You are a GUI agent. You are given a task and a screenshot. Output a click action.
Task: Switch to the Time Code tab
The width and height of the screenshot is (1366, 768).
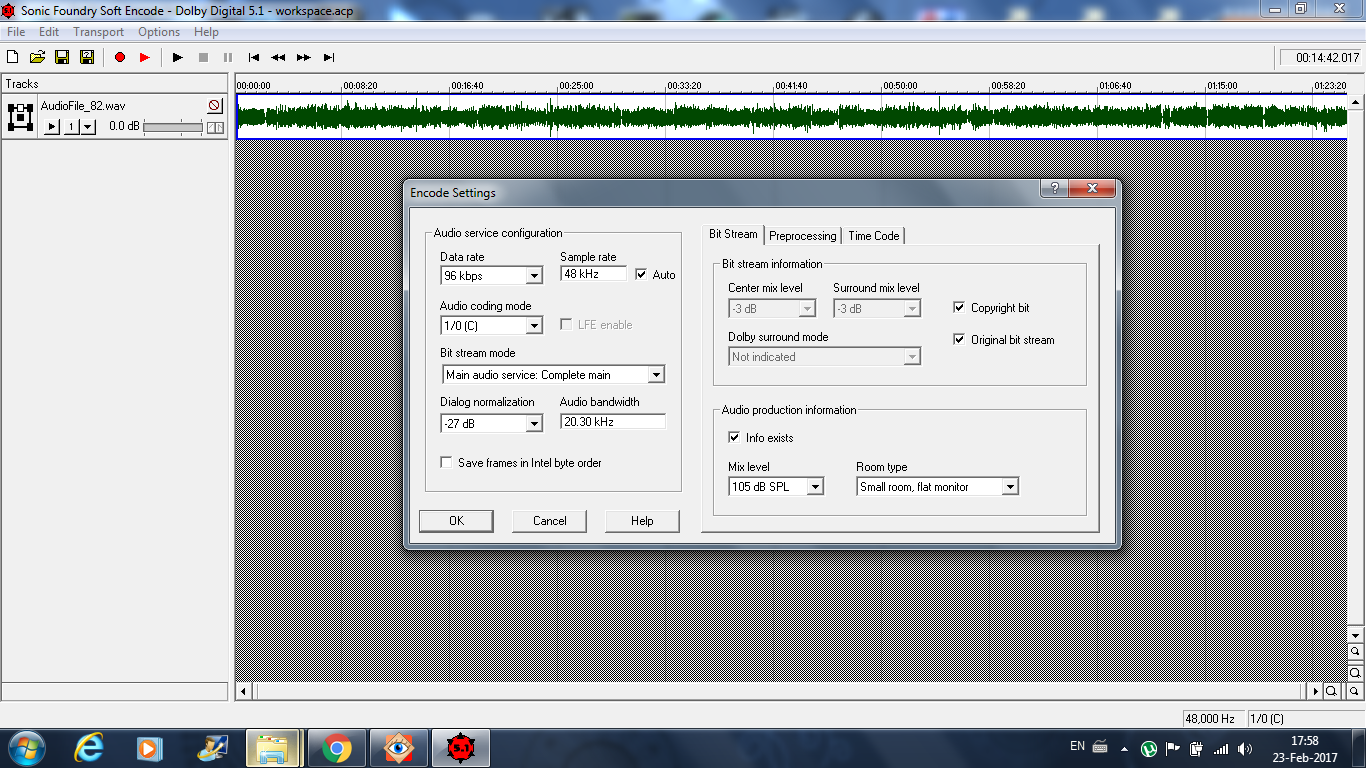873,236
